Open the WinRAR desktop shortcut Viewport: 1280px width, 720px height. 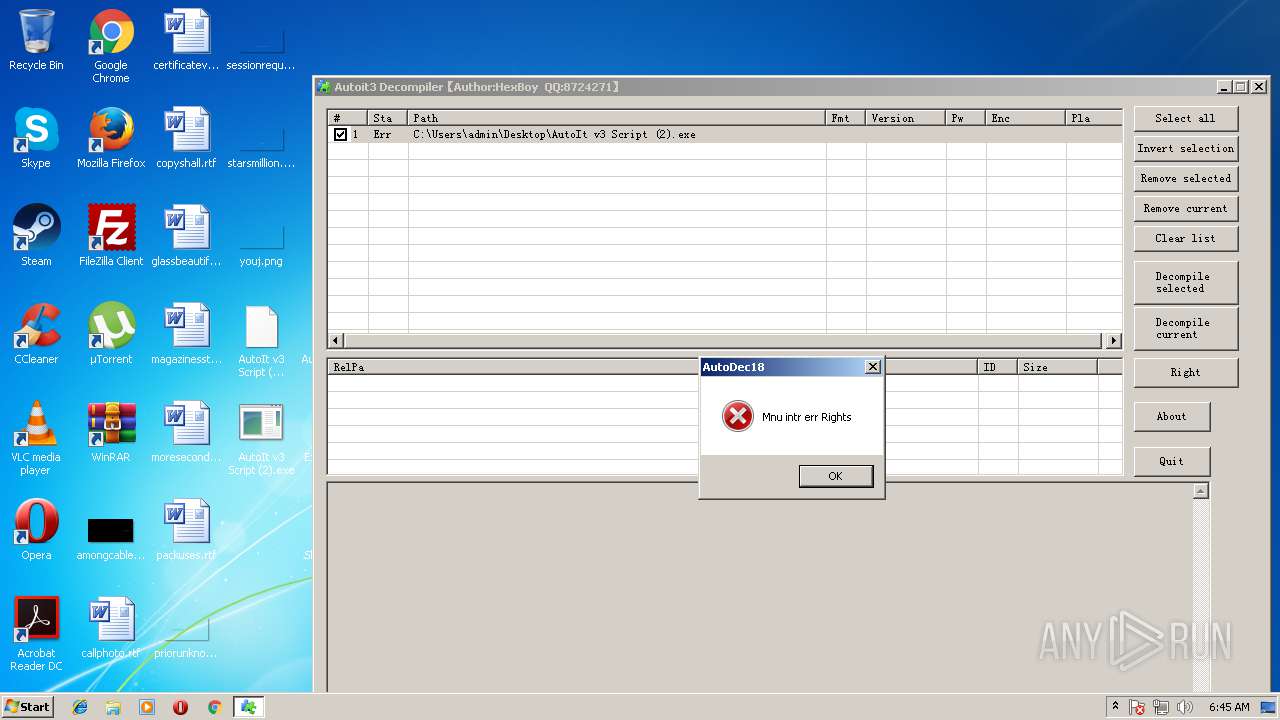(x=111, y=433)
